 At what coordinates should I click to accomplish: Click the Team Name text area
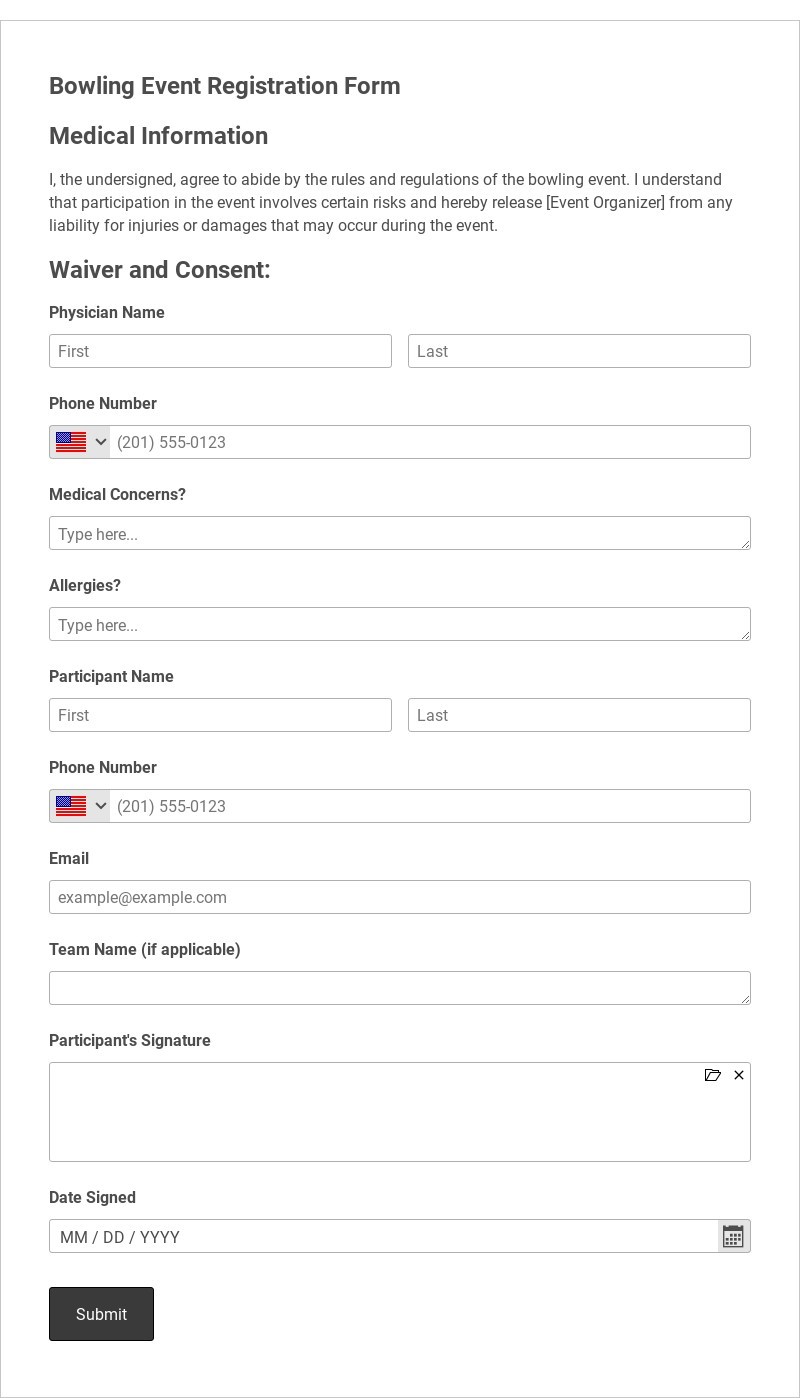pos(400,988)
